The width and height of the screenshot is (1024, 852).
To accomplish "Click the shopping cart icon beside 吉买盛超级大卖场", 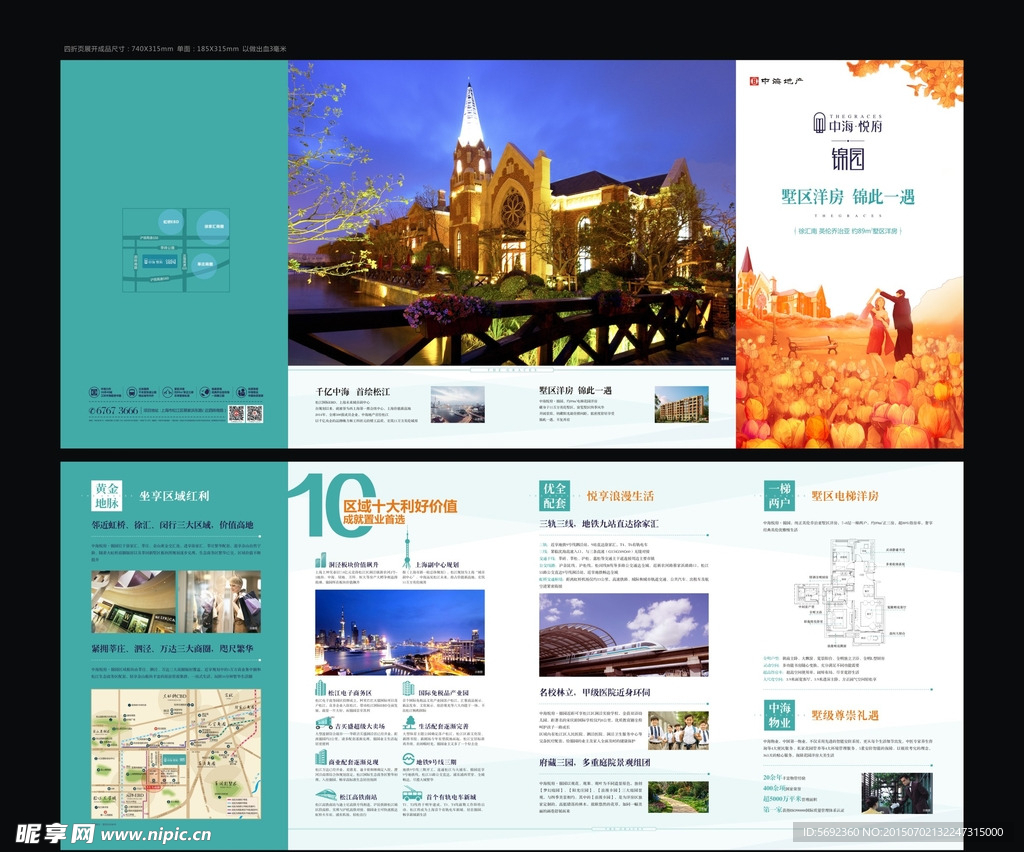I will 324,723.
